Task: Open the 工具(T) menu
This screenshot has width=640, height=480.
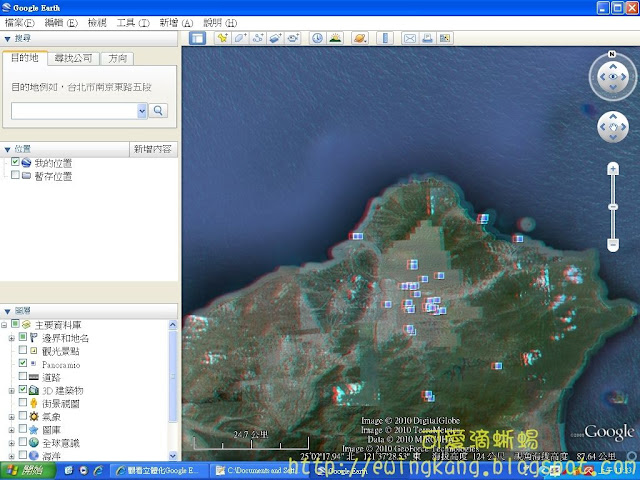Action: click(x=133, y=23)
